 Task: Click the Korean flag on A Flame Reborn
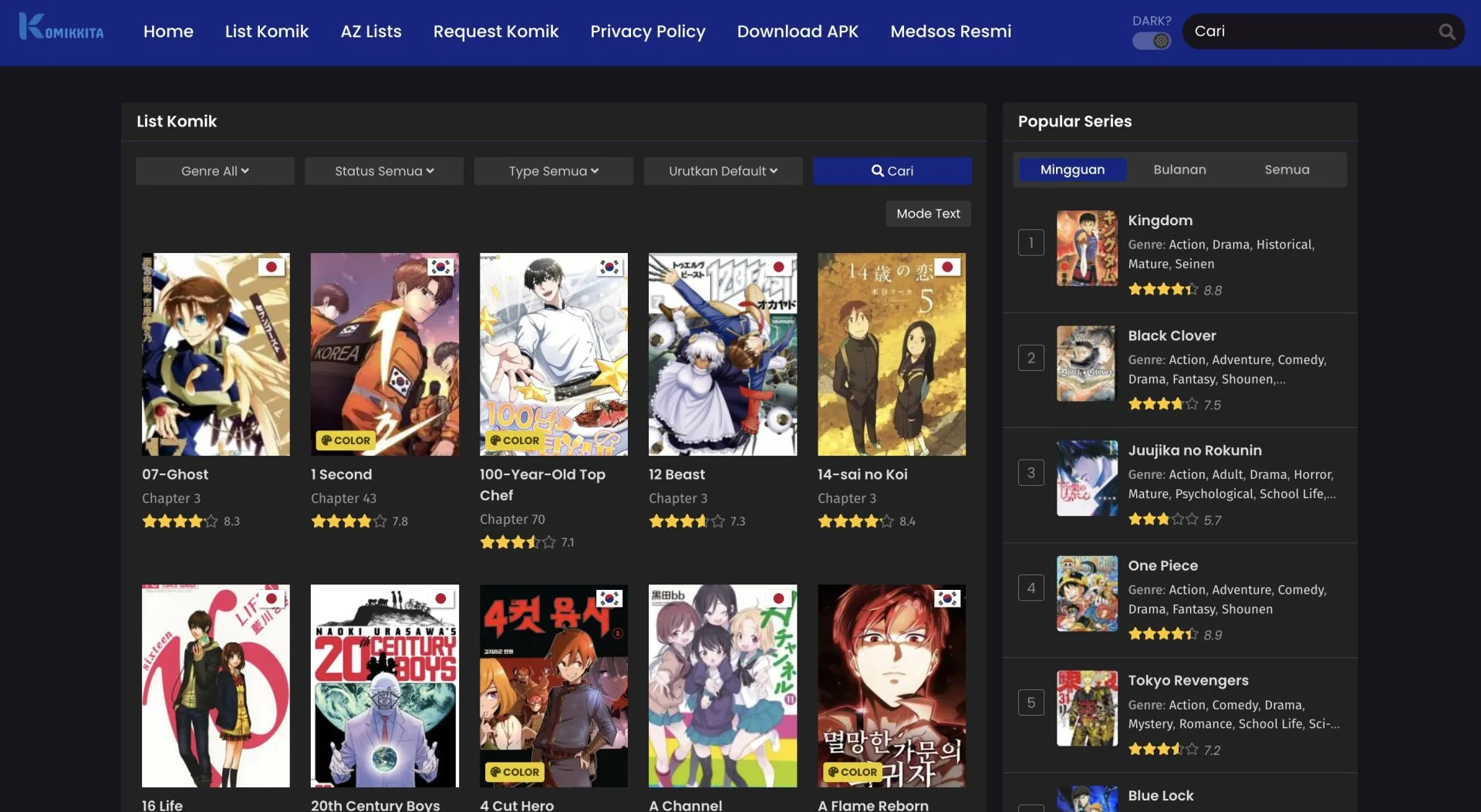pyautogui.click(x=947, y=598)
